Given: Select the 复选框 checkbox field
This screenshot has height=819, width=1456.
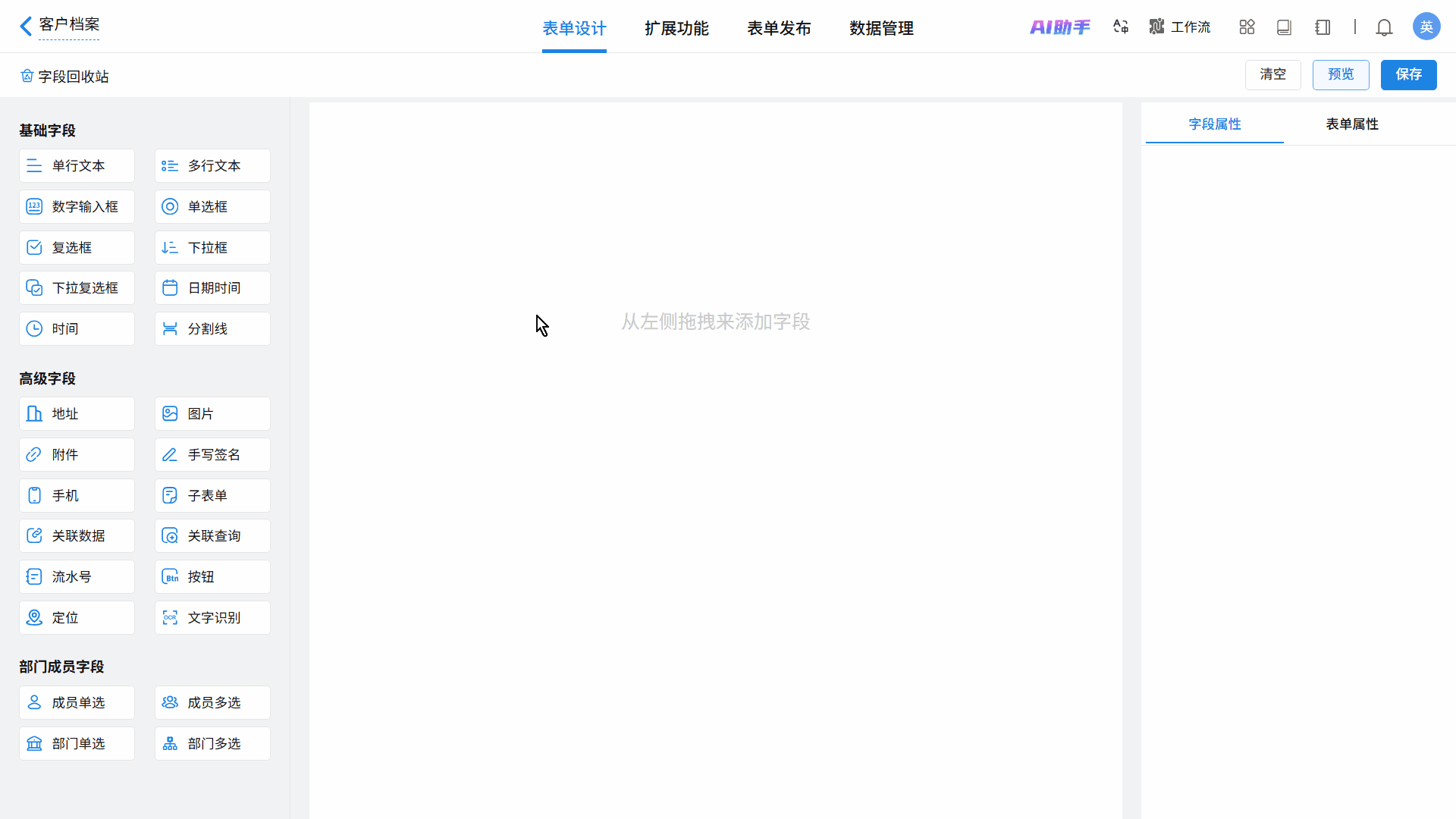Looking at the screenshot, I should [x=77, y=248].
